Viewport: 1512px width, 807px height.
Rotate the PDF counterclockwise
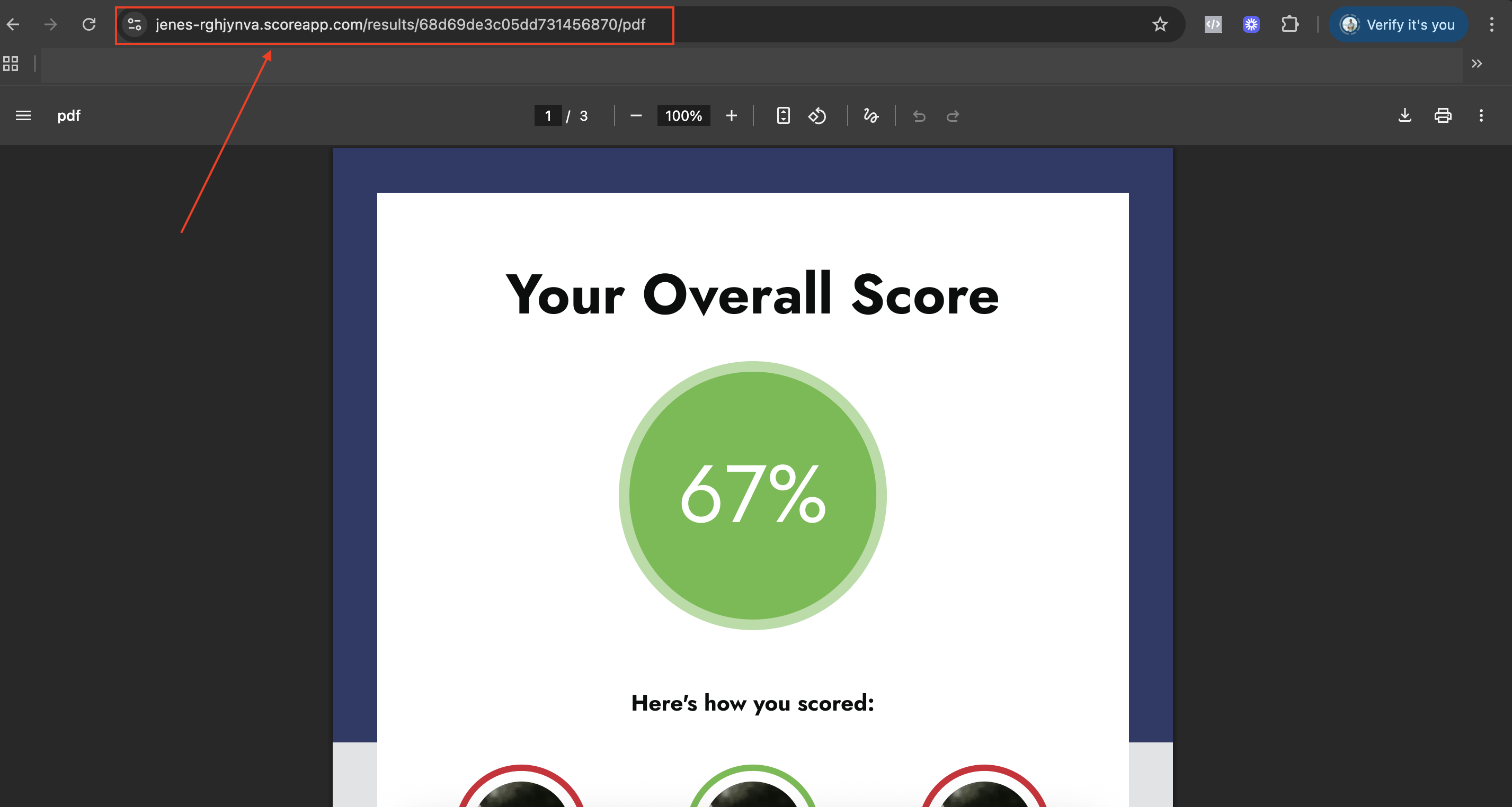817,116
